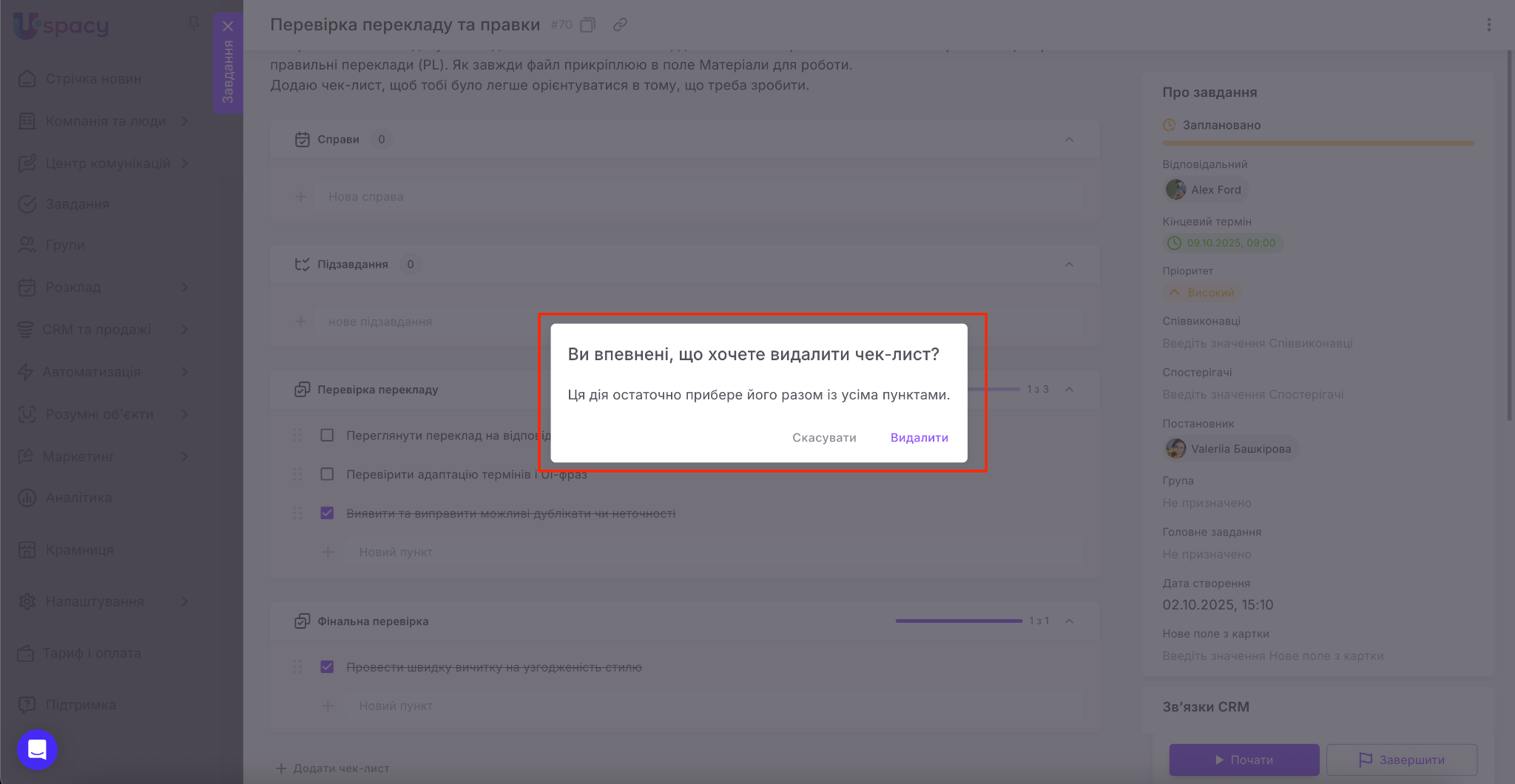The height and width of the screenshot is (784, 1515).
Task: Click the Фінальна перевірка progress bar
Action: (x=959, y=621)
